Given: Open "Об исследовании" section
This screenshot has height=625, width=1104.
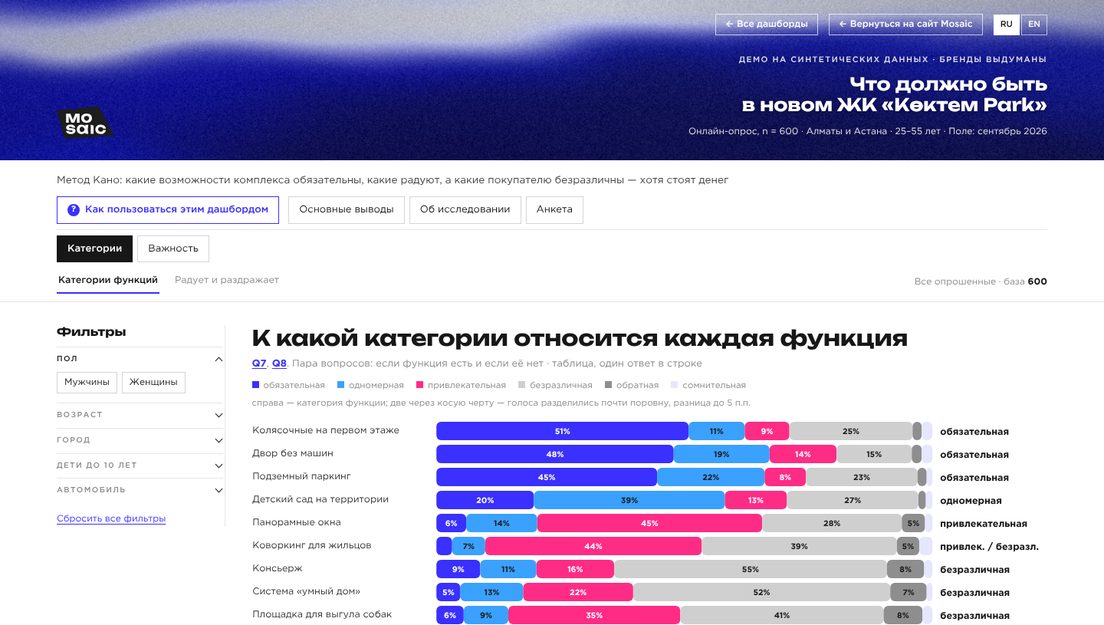Looking at the screenshot, I should click(465, 210).
